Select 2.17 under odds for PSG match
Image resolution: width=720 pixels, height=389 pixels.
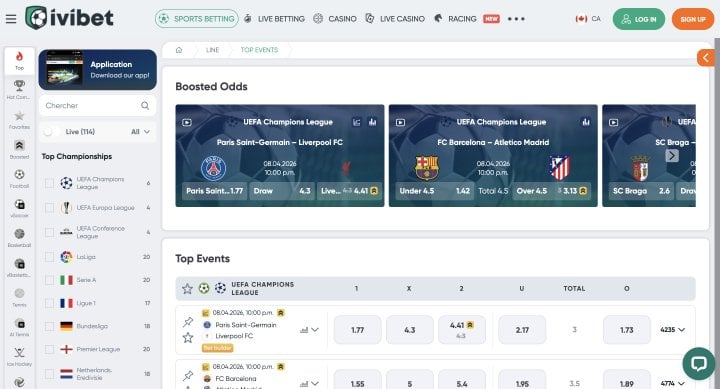[522, 330]
